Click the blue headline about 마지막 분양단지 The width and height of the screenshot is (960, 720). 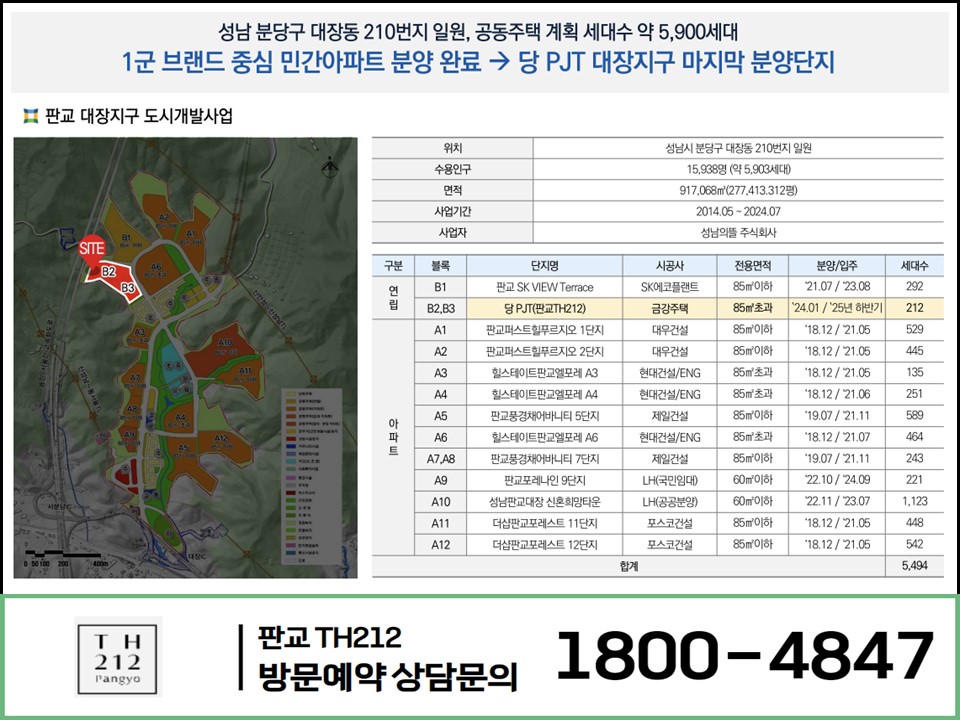(478, 62)
